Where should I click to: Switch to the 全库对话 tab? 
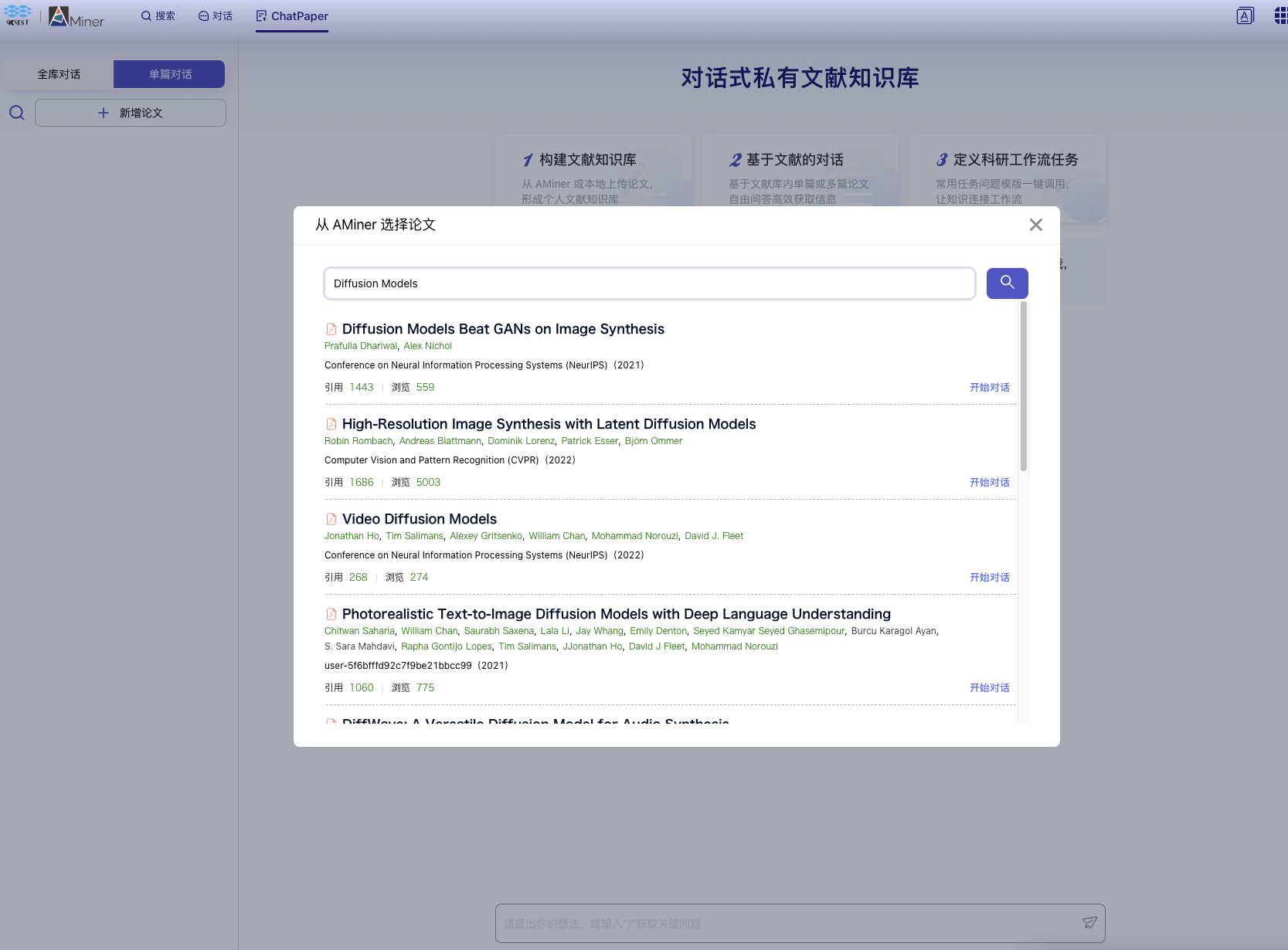pos(57,73)
